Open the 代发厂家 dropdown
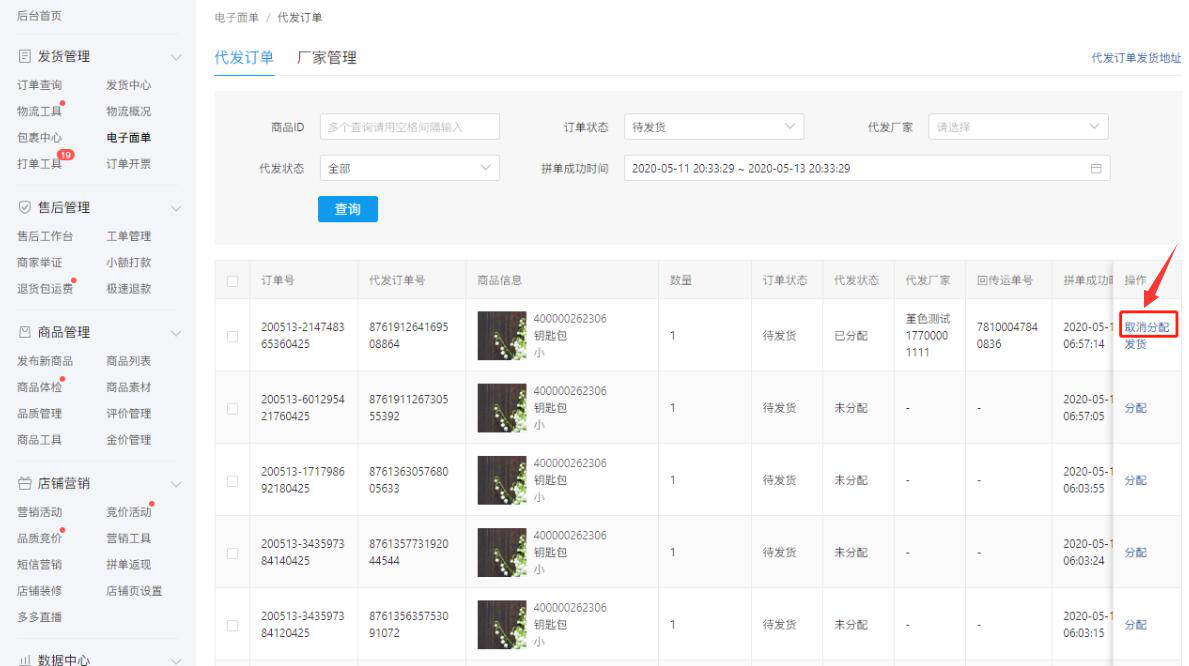This screenshot has width=1189, height=666. (x=1019, y=126)
